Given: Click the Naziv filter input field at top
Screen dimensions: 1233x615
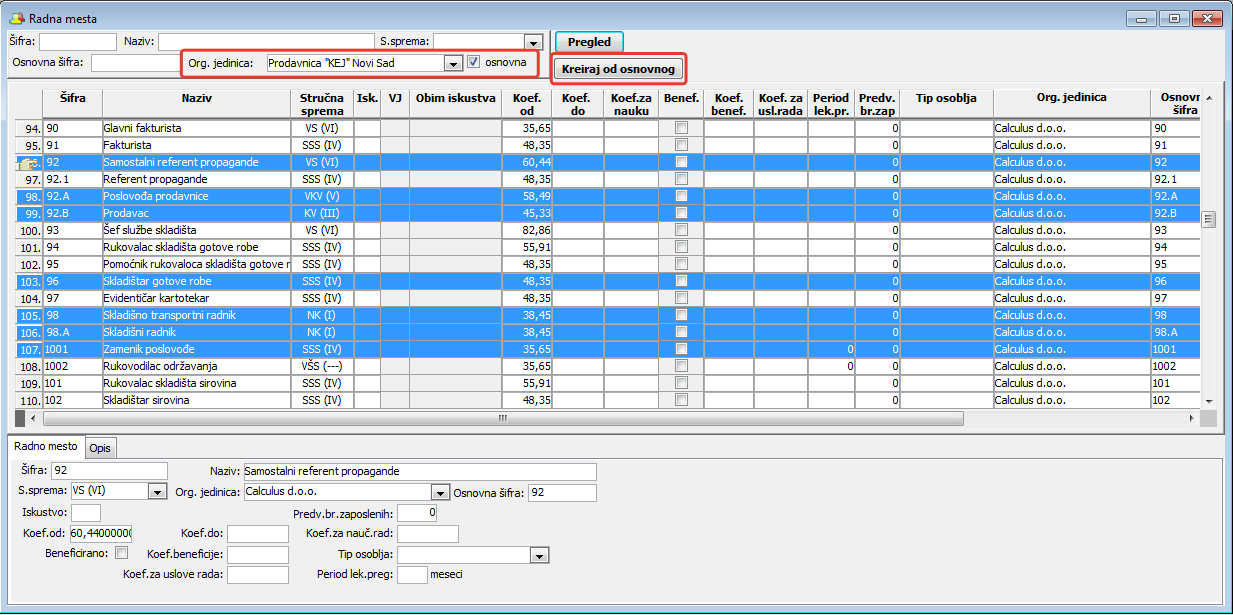Looking at the screenshot, I should (x=264, y=42).
